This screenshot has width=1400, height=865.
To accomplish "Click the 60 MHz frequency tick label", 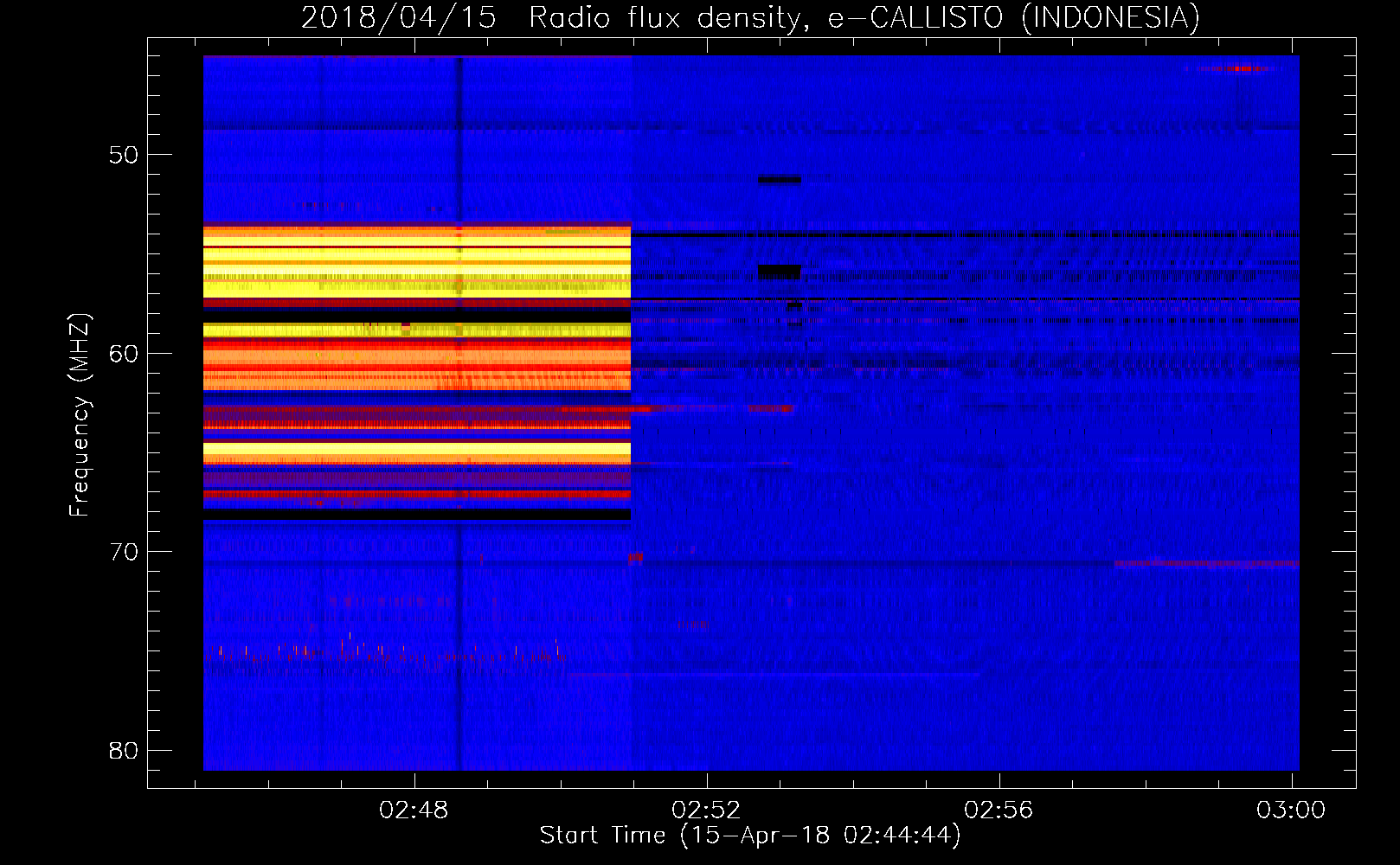I will [x=124, y=353].
